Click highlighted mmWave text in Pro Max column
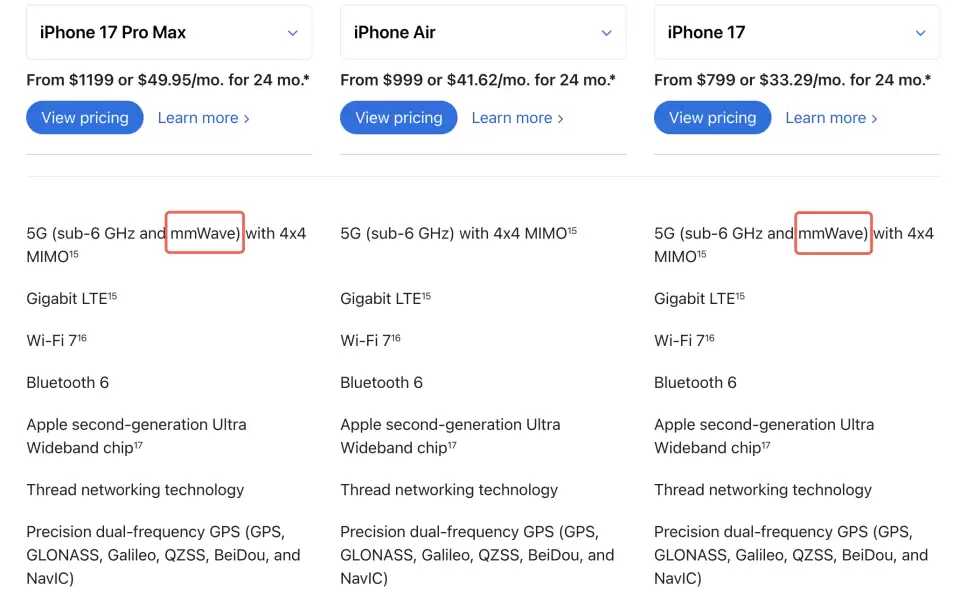This screenshot has width=960, height=594. 206,233
